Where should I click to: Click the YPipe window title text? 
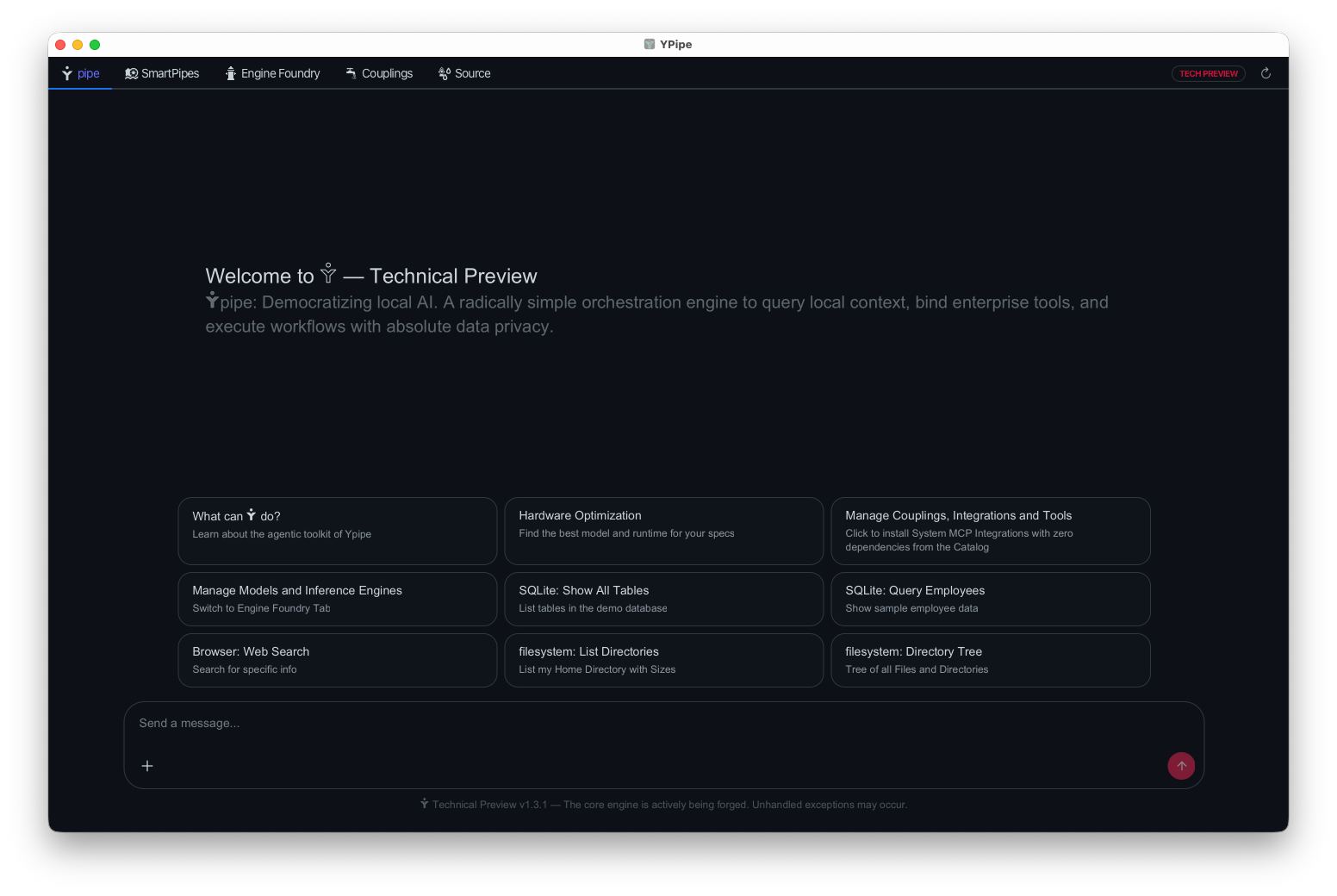pos(675,44)
